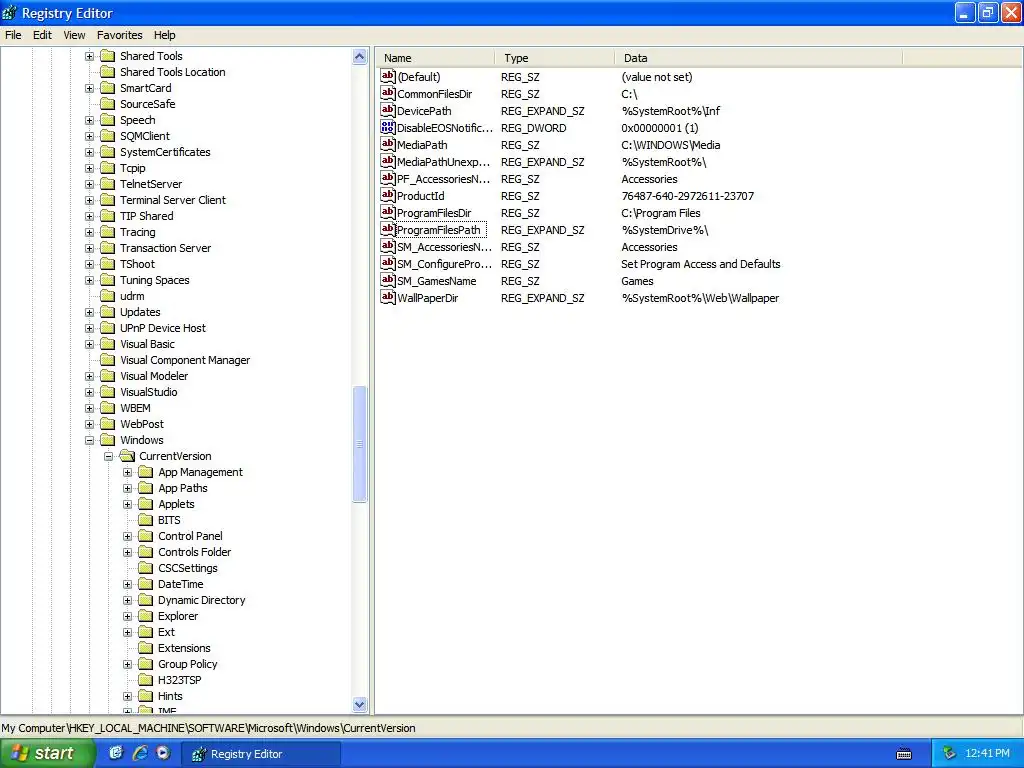Collapse the CurrentVersion key
The width and height of the screenshot is (1024, 768).
tap(108, 456)
